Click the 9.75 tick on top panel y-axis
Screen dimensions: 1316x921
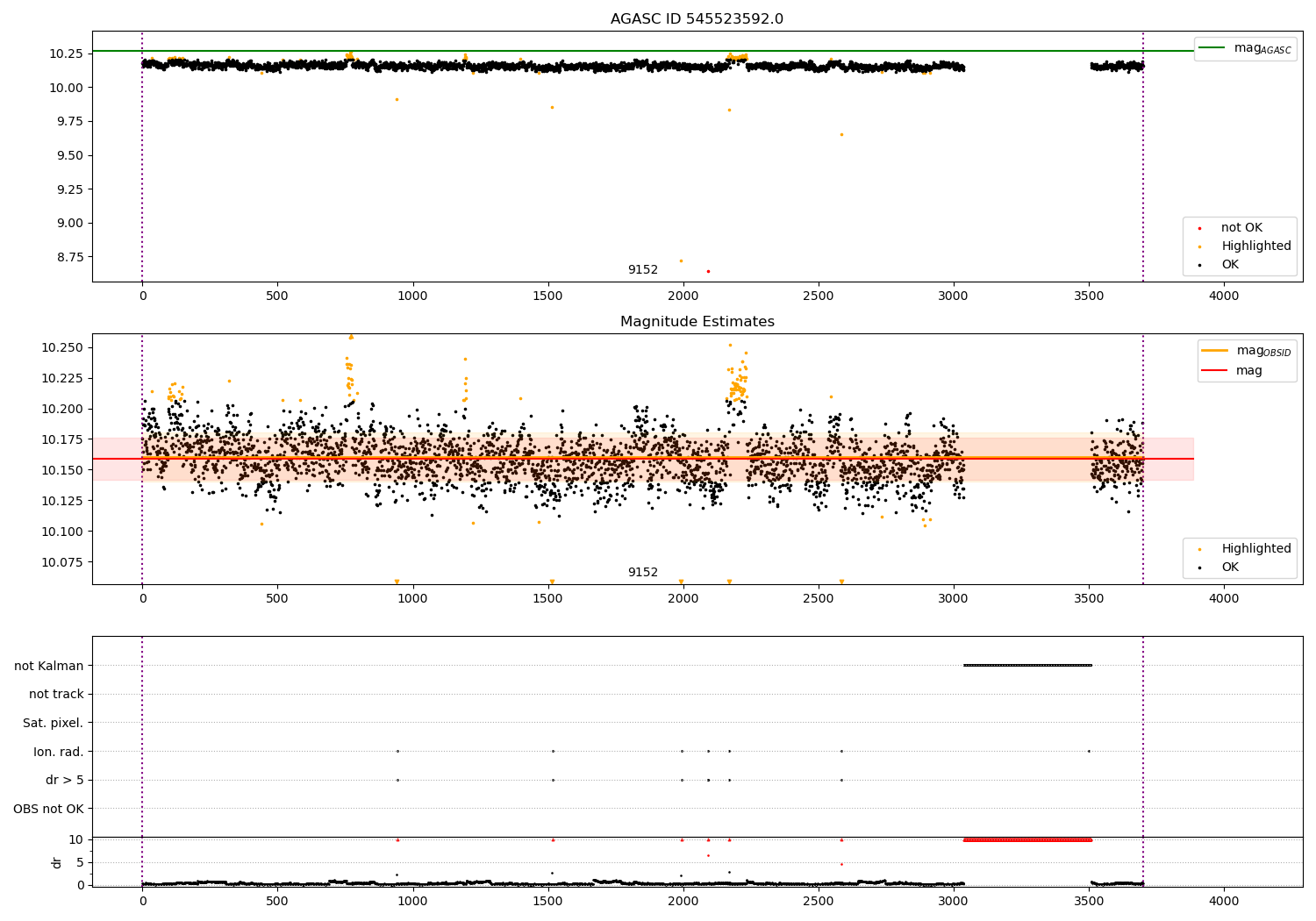click(69, 121)
